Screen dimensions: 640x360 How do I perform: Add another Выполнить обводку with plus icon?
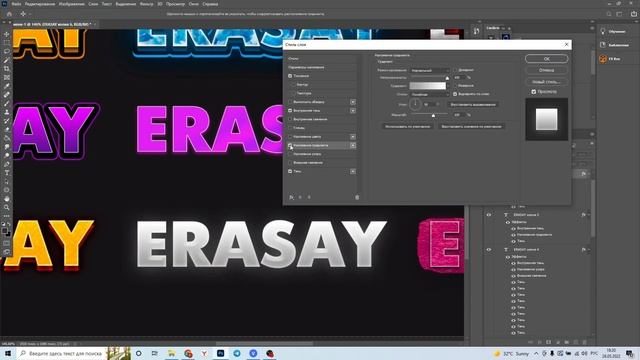pos(353,102)
